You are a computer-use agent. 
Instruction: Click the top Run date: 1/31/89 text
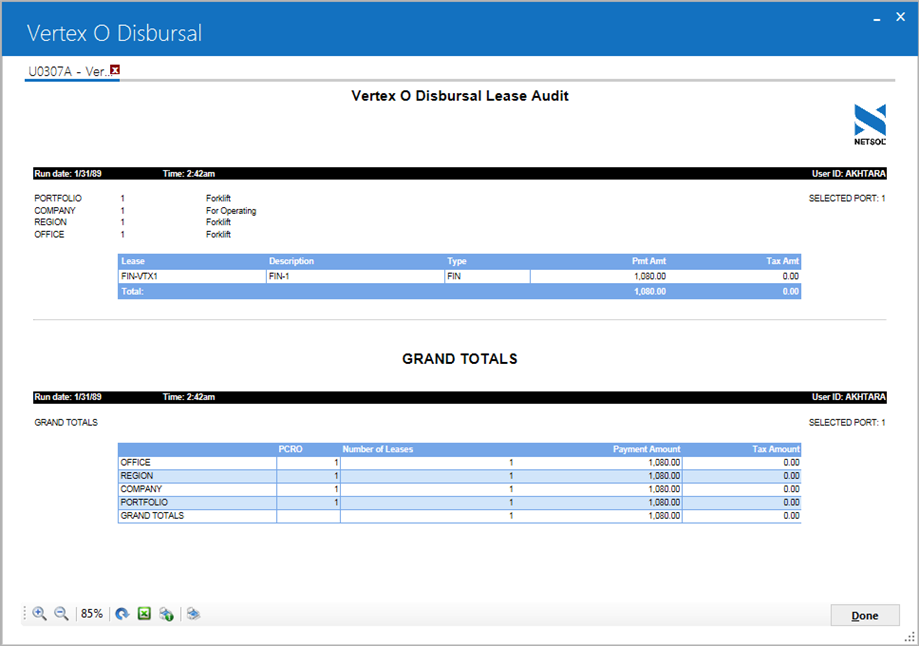click(x=68, y=174)
